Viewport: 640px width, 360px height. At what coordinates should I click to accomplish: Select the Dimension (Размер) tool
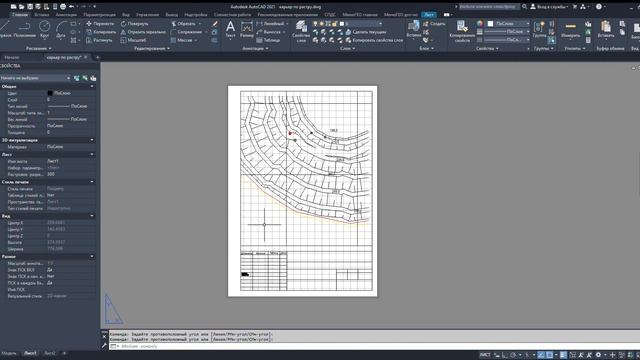point(247,29)
